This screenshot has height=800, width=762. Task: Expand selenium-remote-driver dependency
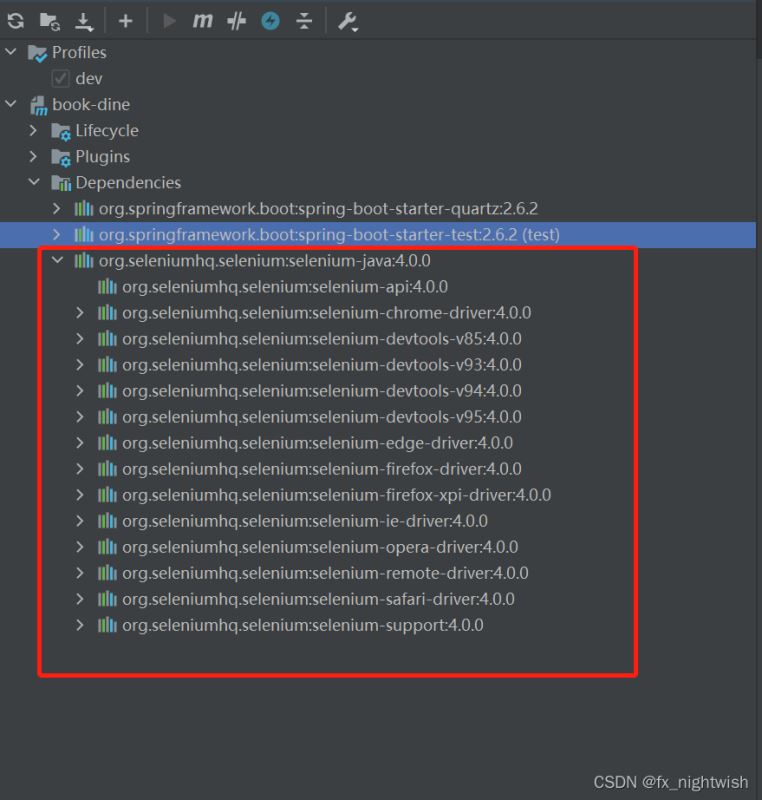coord(80,573)
